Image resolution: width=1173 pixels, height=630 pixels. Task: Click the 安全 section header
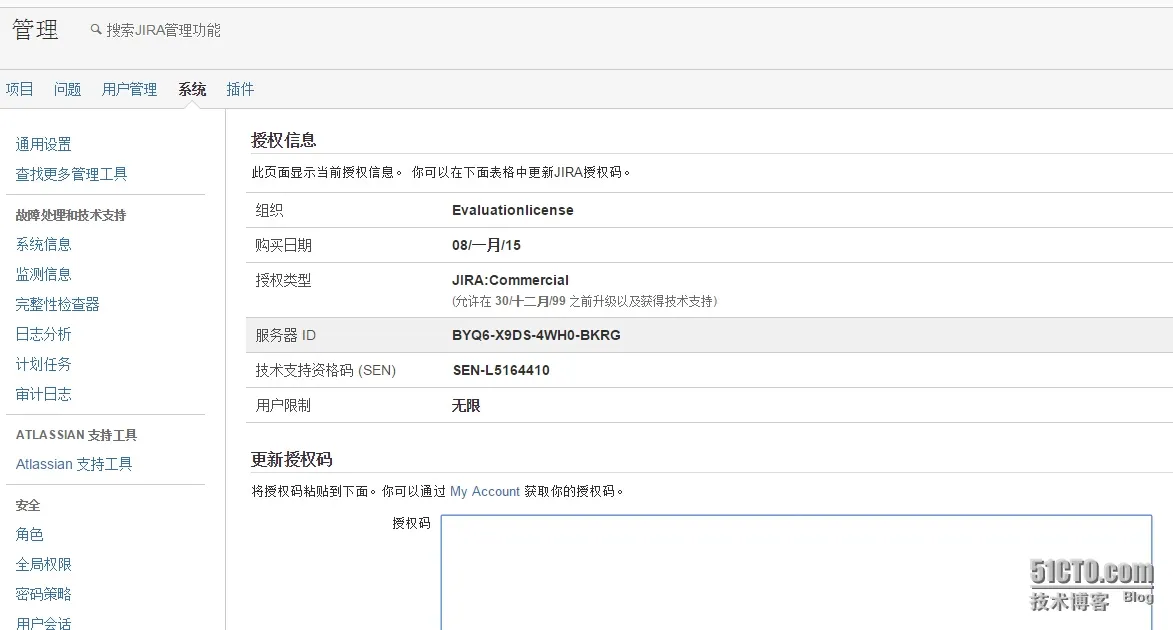click(x=28, y=505)
